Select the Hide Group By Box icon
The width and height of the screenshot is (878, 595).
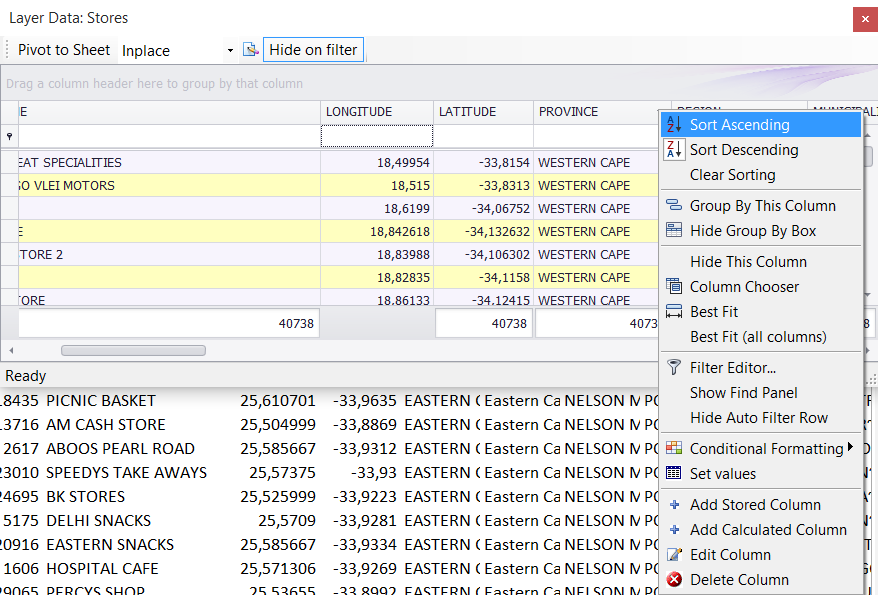[674, 230]
